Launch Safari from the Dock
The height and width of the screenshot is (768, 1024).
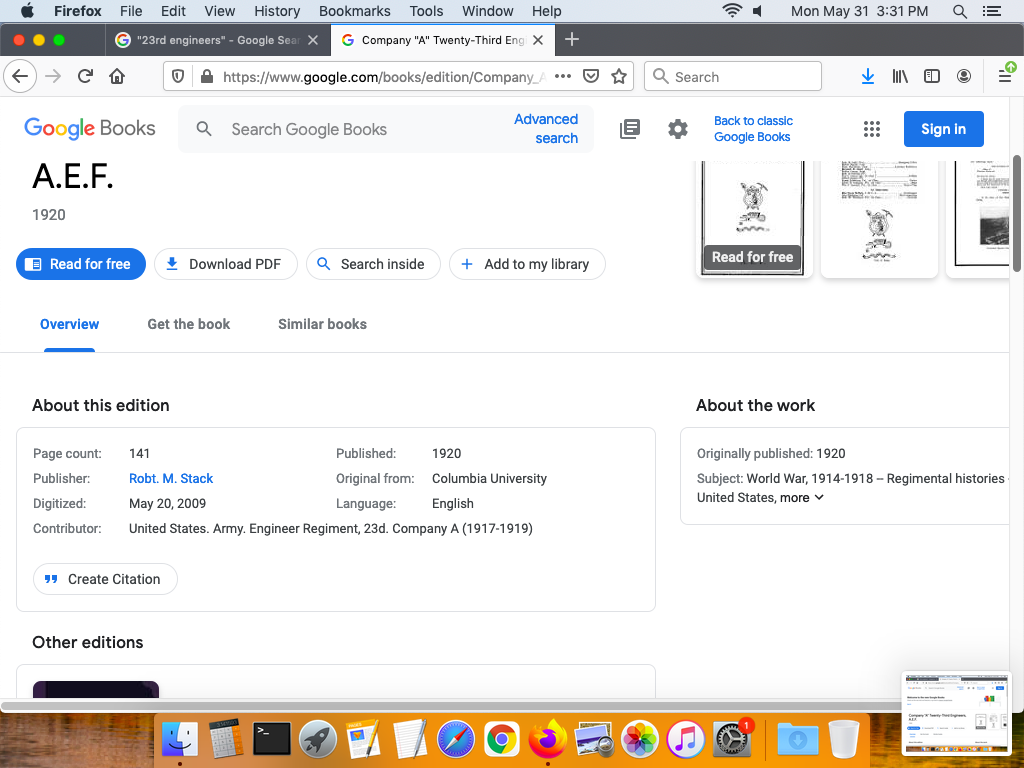pos(454,739)
